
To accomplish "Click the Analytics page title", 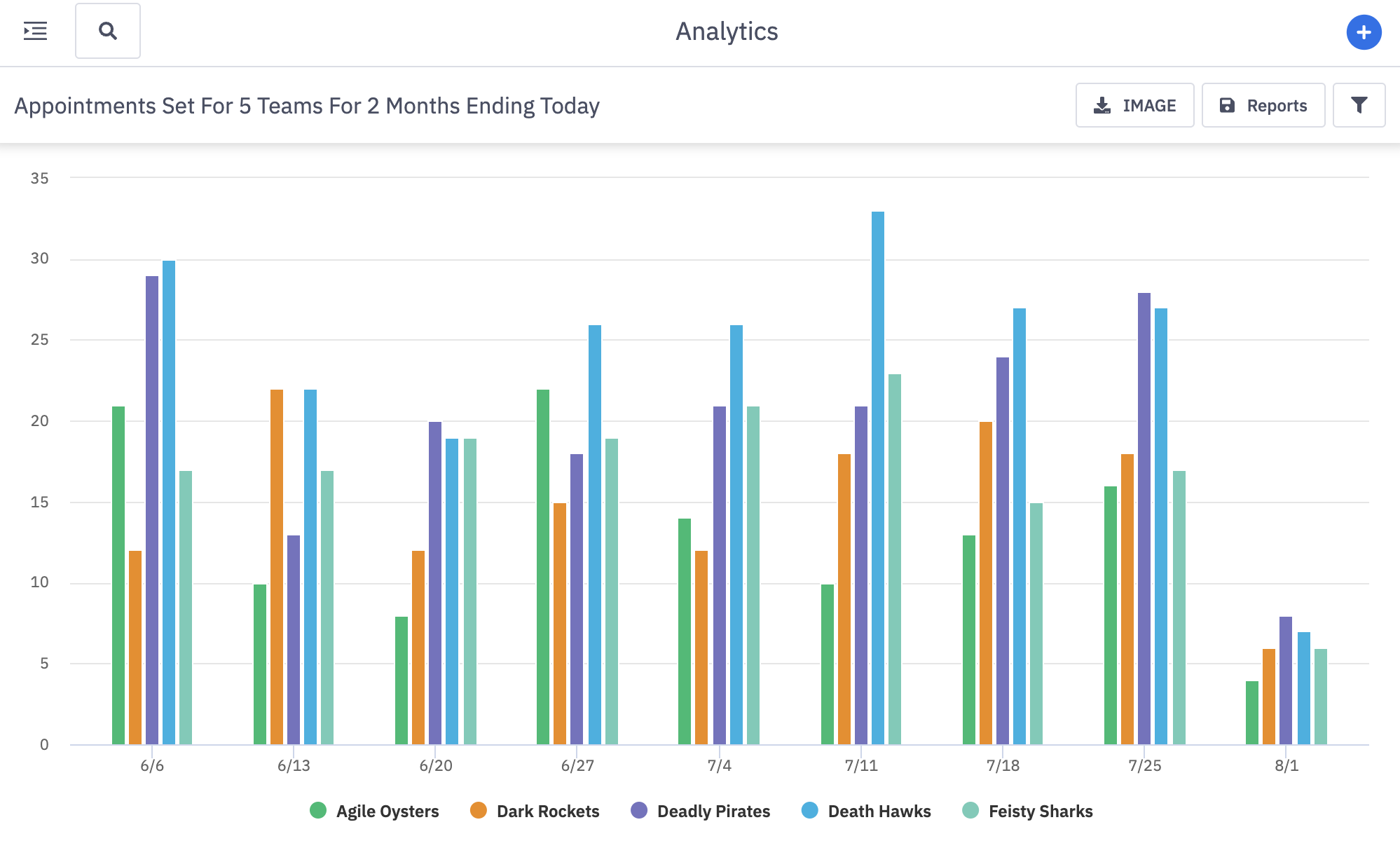I will pos(727,32).
